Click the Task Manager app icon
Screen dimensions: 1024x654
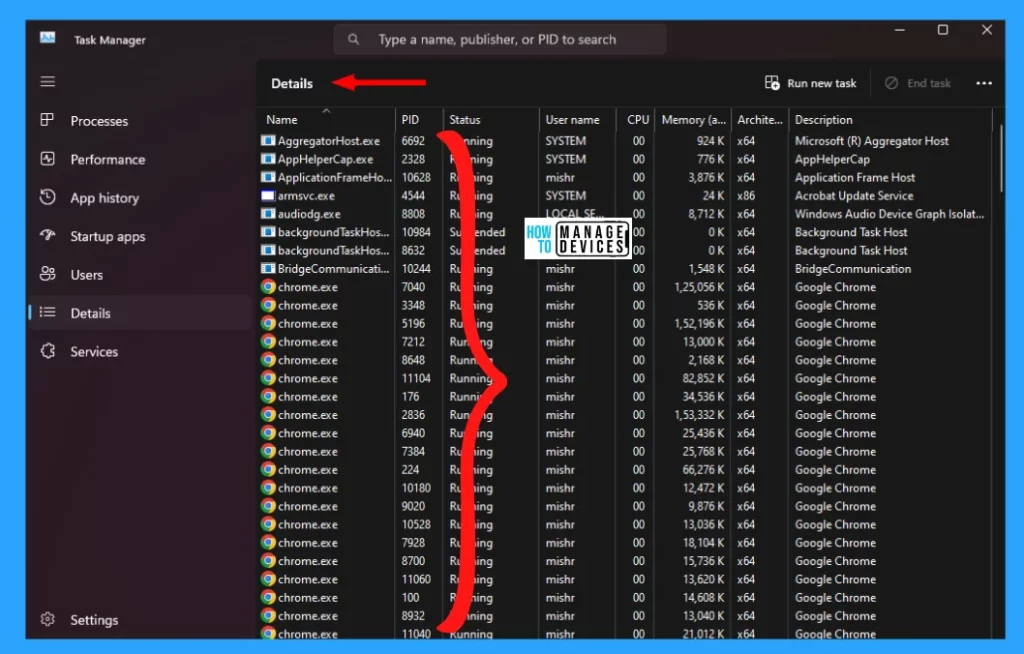(48, 38)
